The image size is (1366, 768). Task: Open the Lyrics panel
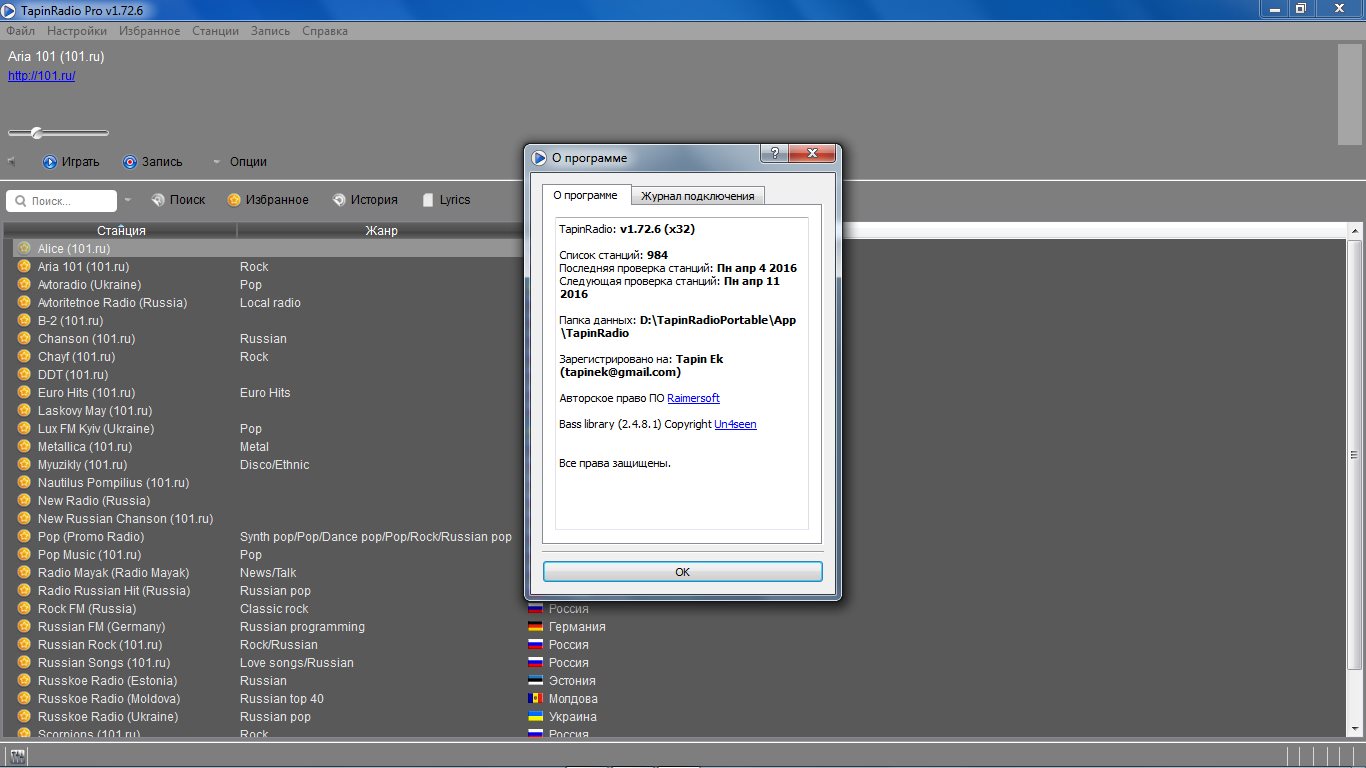(x=429, y=200)
